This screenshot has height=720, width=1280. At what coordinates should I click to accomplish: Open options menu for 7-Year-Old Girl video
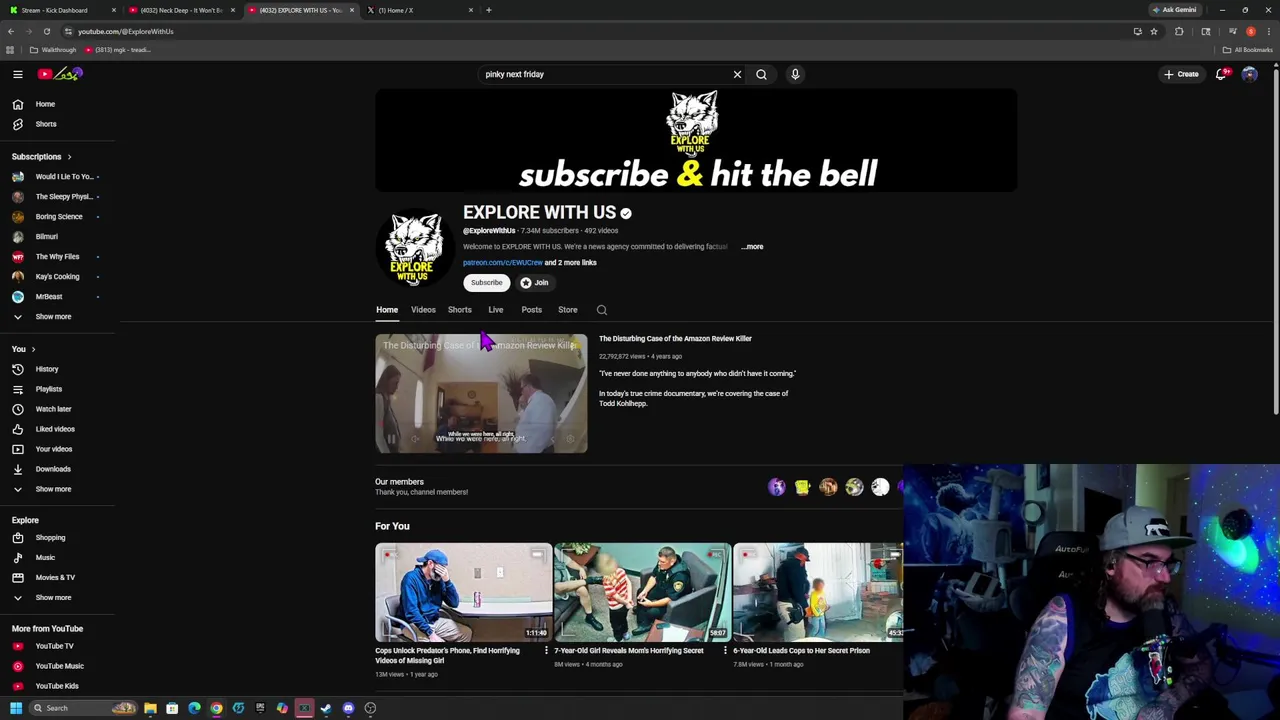725,651
